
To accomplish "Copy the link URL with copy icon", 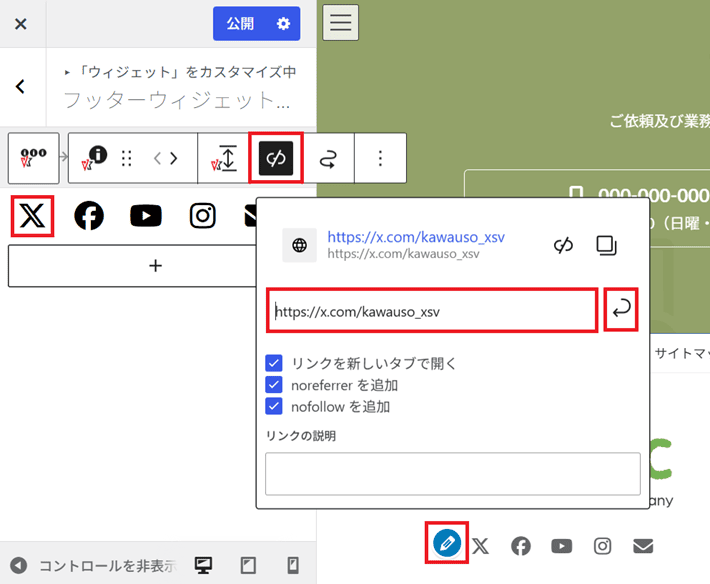I will point(606,245).
